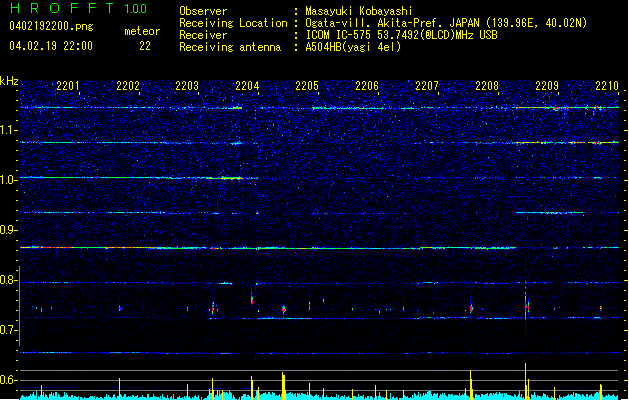Click the 0.7 kHz axis label
Viewport: 629px width, 400px height.
click(9, 330)
